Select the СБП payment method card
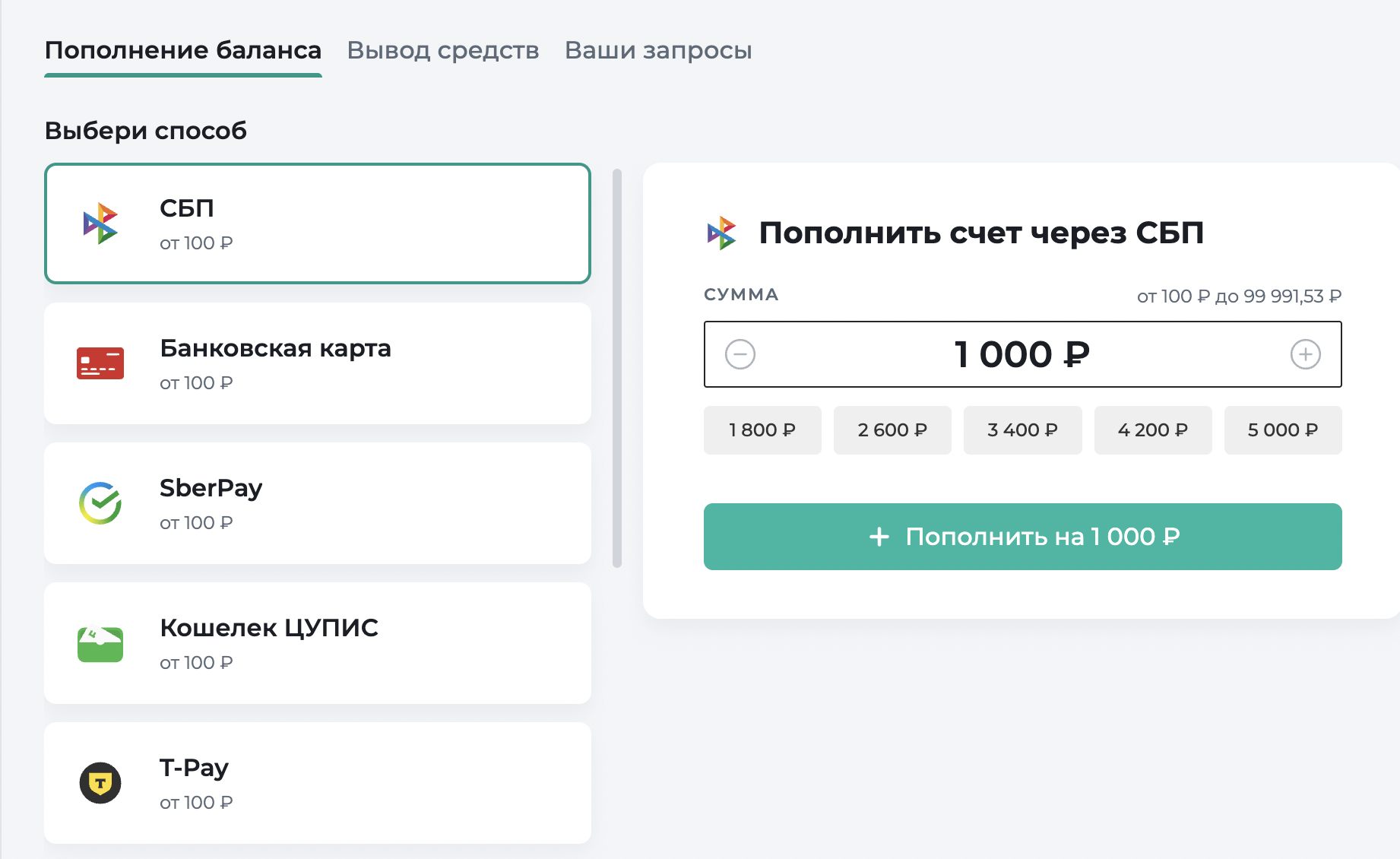Viewport: 1400px width, 859px height. pyautogui.click(x=318, y=223)
